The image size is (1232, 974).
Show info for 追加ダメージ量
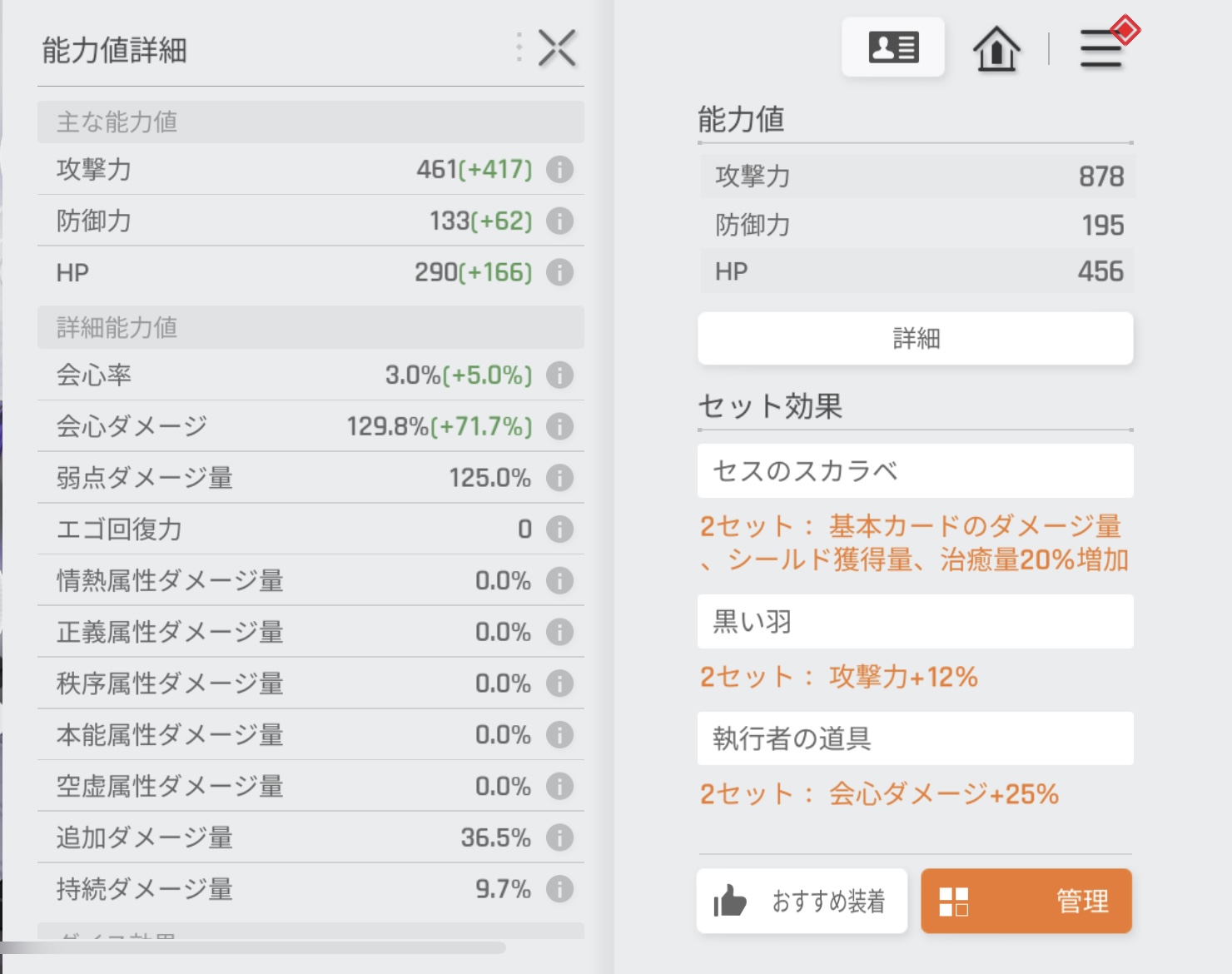point(559,837)
